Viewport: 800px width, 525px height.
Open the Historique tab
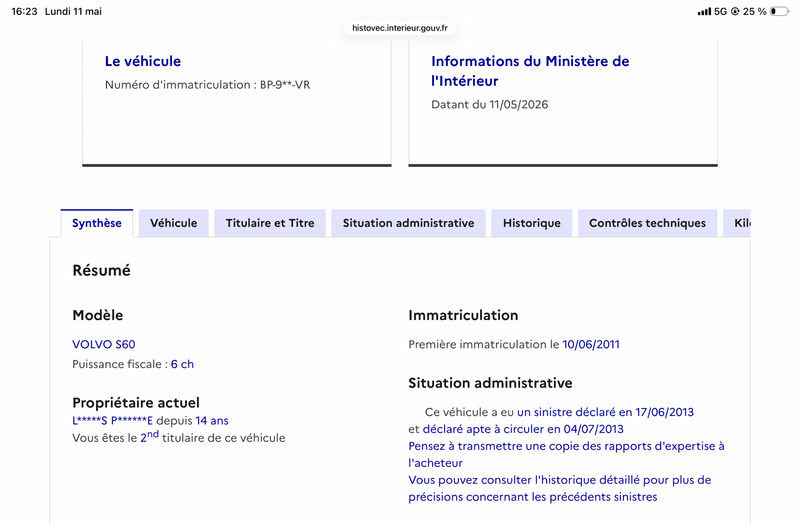point(532,223)
